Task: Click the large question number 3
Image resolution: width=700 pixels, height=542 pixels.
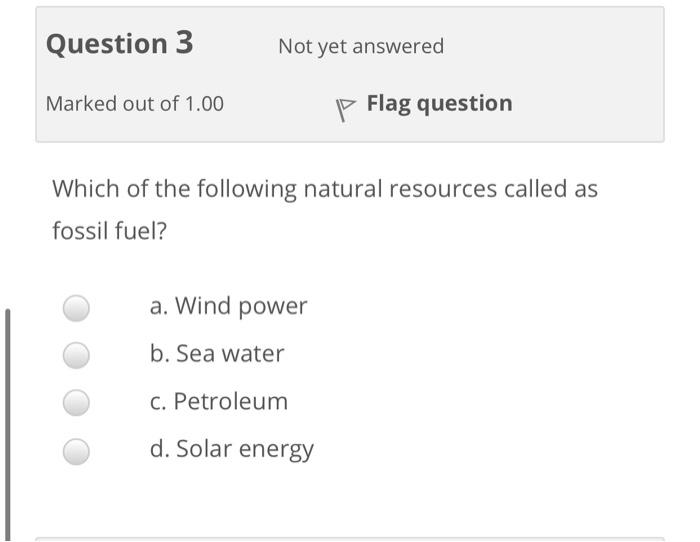Action: coord(185,43)
